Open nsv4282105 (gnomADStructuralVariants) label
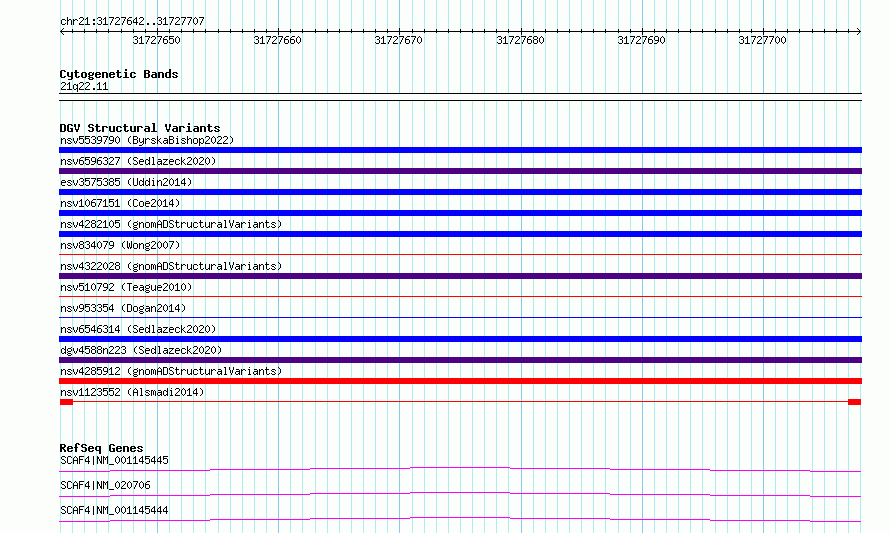Screen dimensions: 890x533 click(171, 224)
